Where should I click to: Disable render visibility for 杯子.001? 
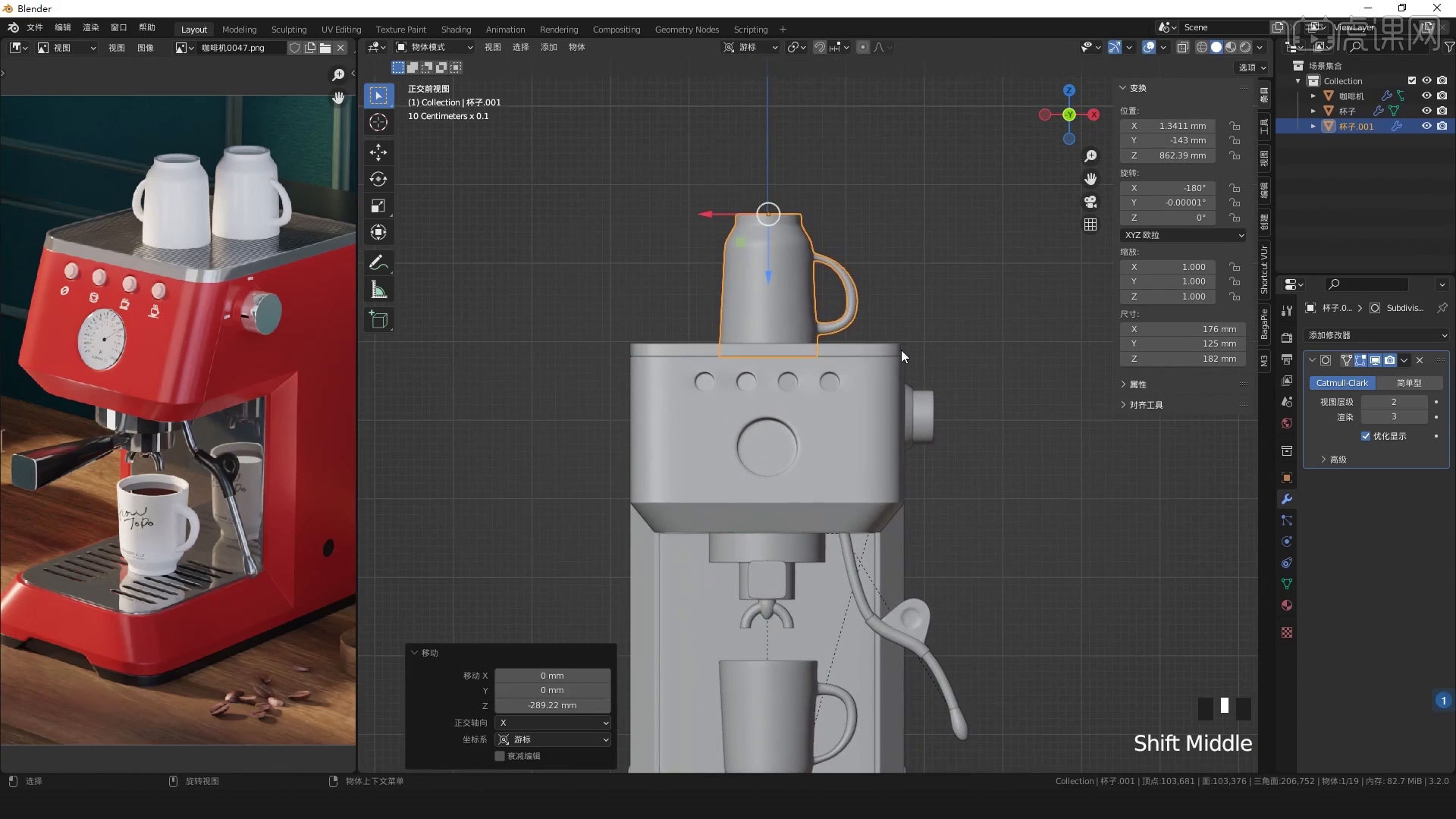tap(1443, 126)
